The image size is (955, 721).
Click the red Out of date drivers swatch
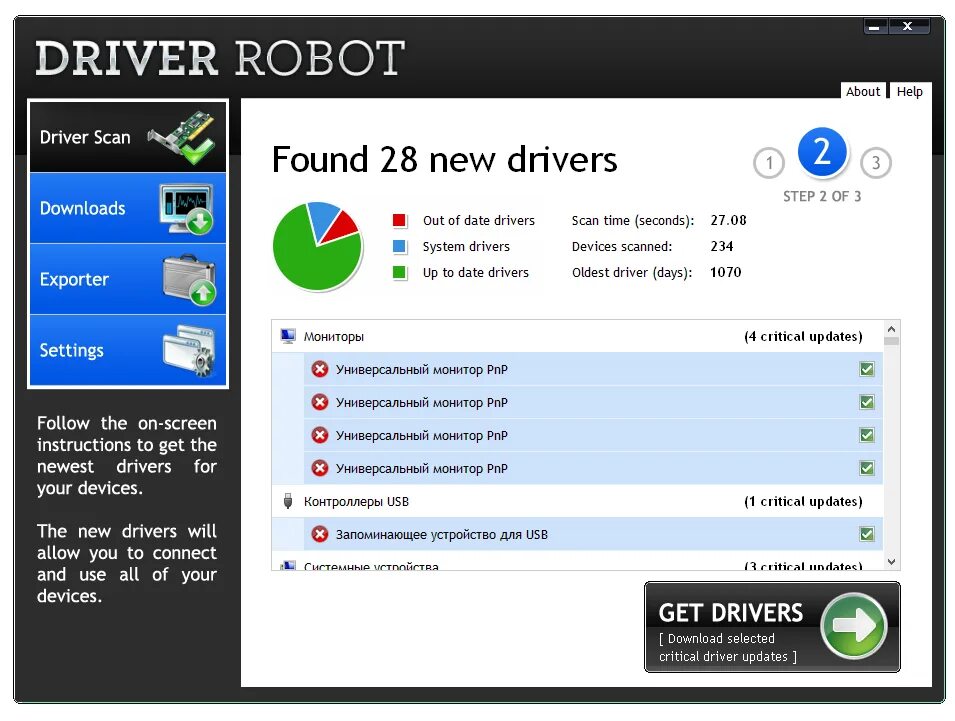[400, 220]
